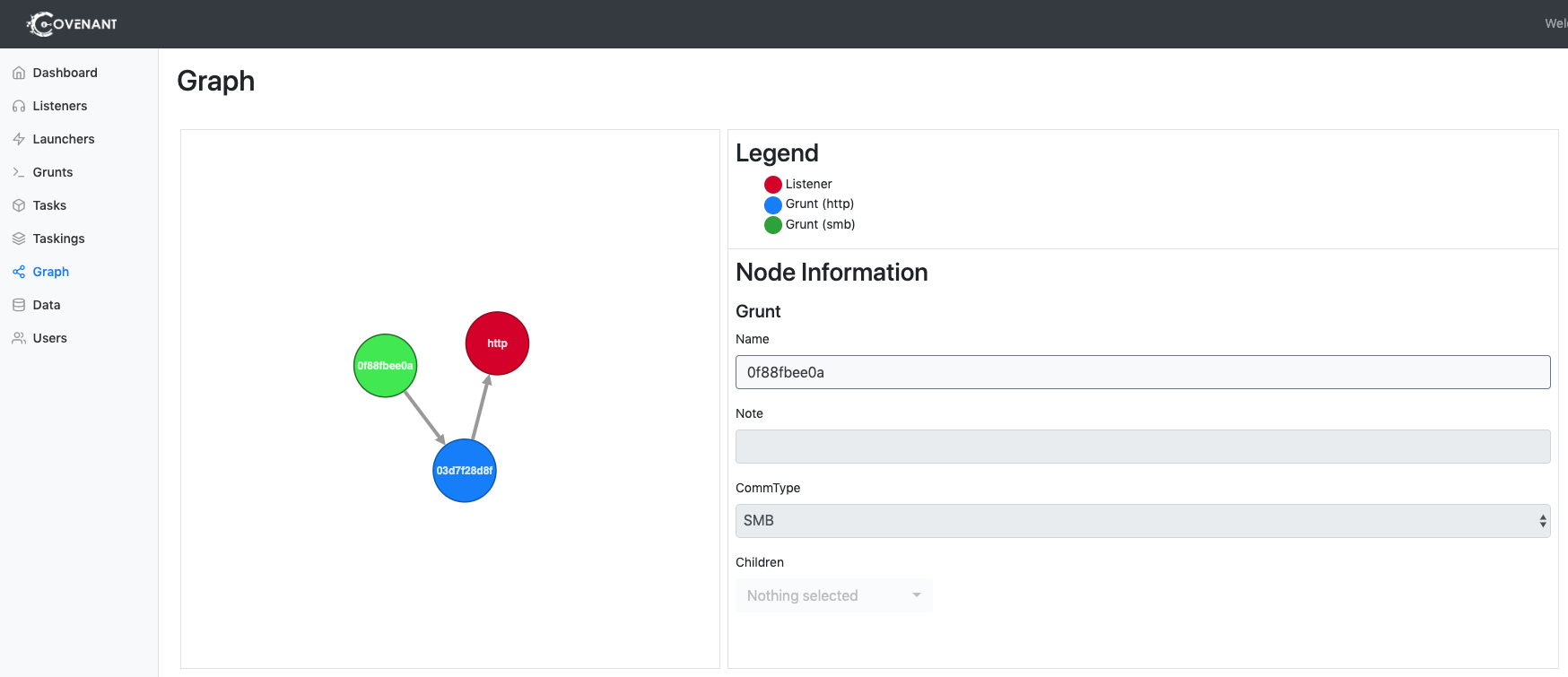Image resolution: width=1568 pixels, height=677 pixels.
Task: Click the Tasks box icon
Action: [x=19, y=205]
